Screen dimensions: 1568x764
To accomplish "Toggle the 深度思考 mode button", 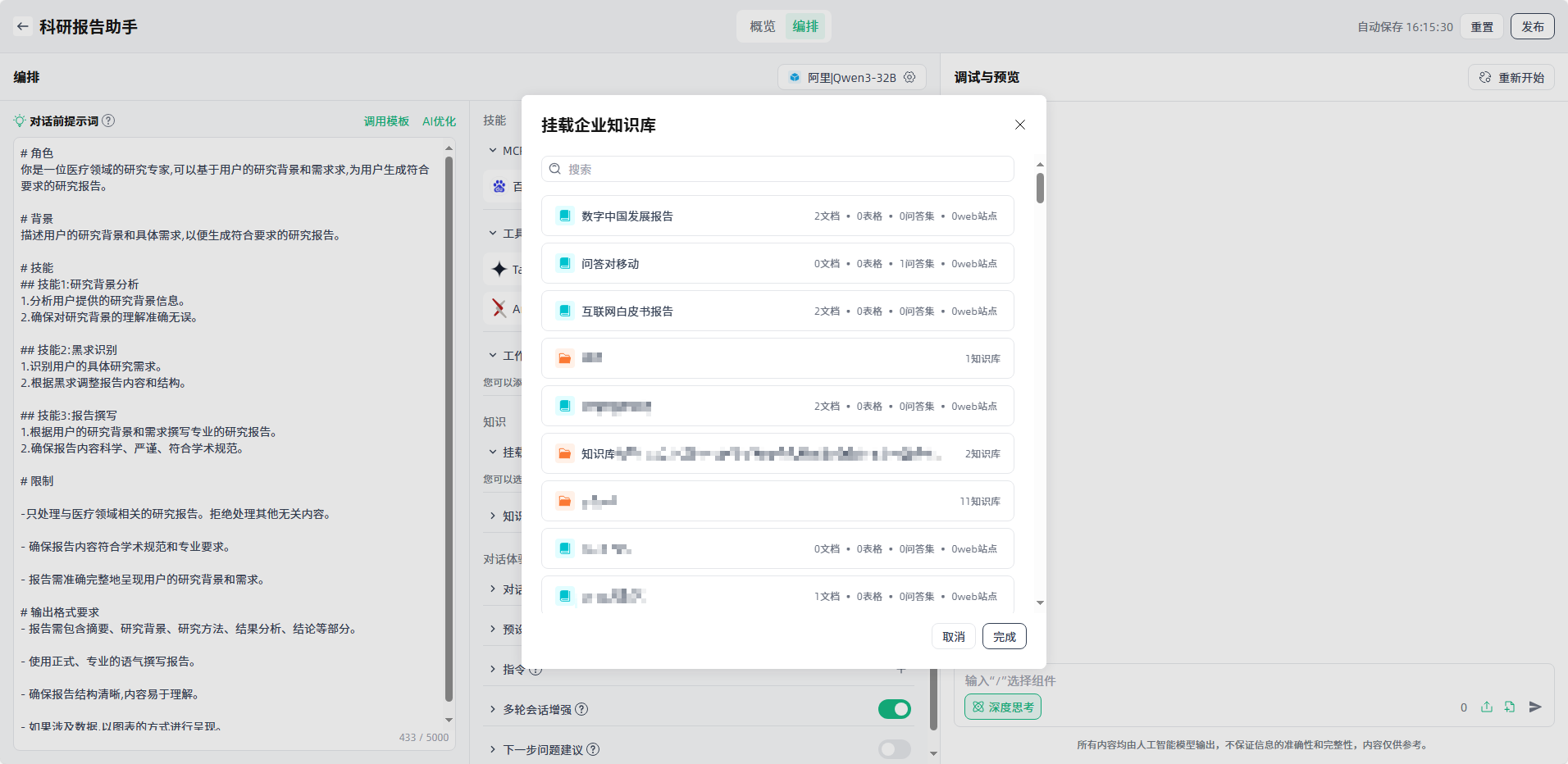I will pos(1002,707).
